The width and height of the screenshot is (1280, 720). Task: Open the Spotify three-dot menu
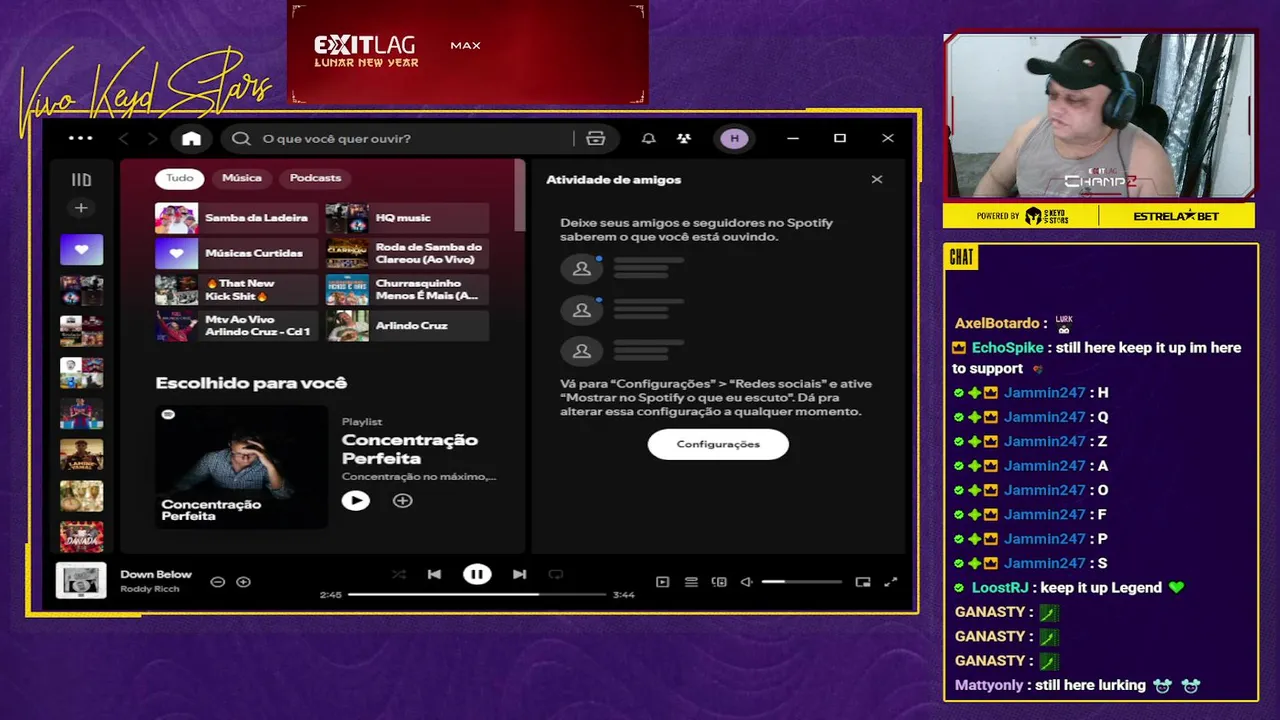pyautogui.click(x=81, y=138)
